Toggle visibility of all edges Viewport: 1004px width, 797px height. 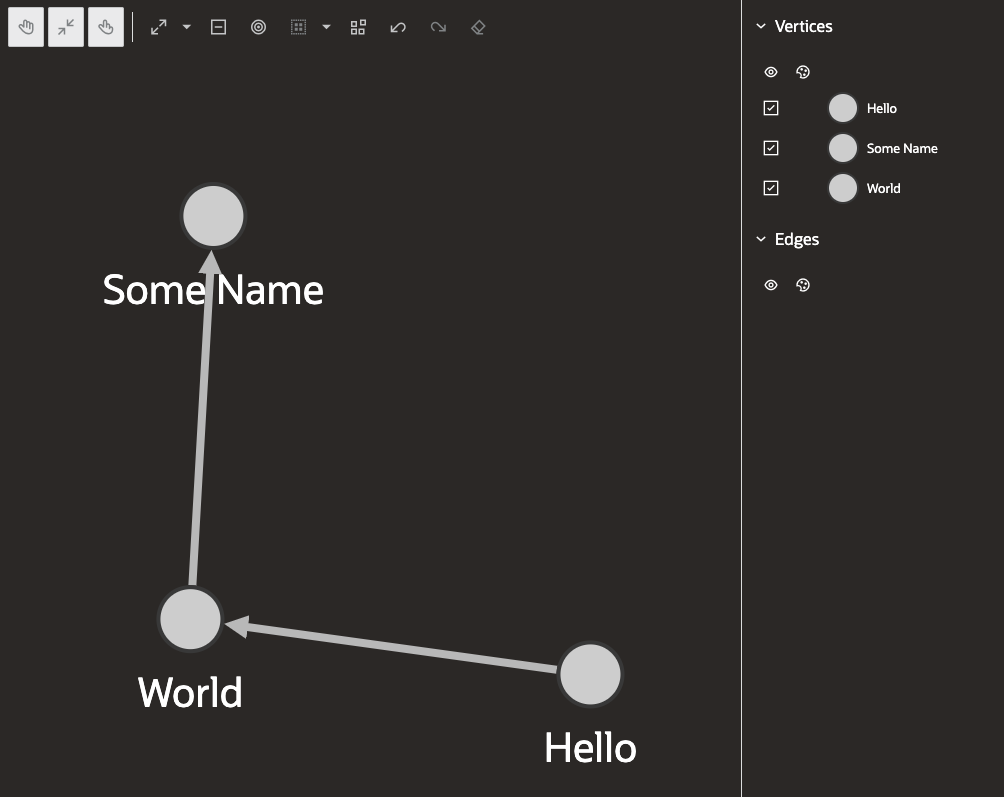[x=771, y=285]
